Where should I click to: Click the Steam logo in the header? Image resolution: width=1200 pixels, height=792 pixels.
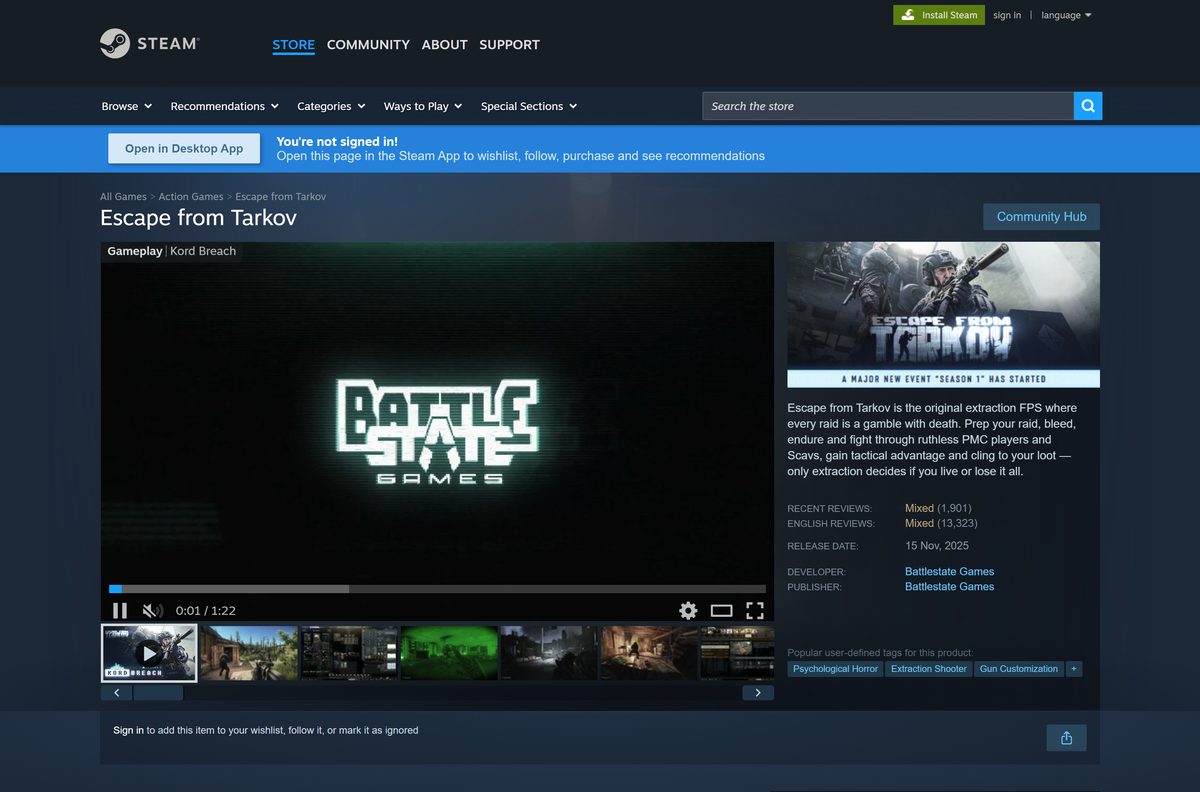pos(150,44)
